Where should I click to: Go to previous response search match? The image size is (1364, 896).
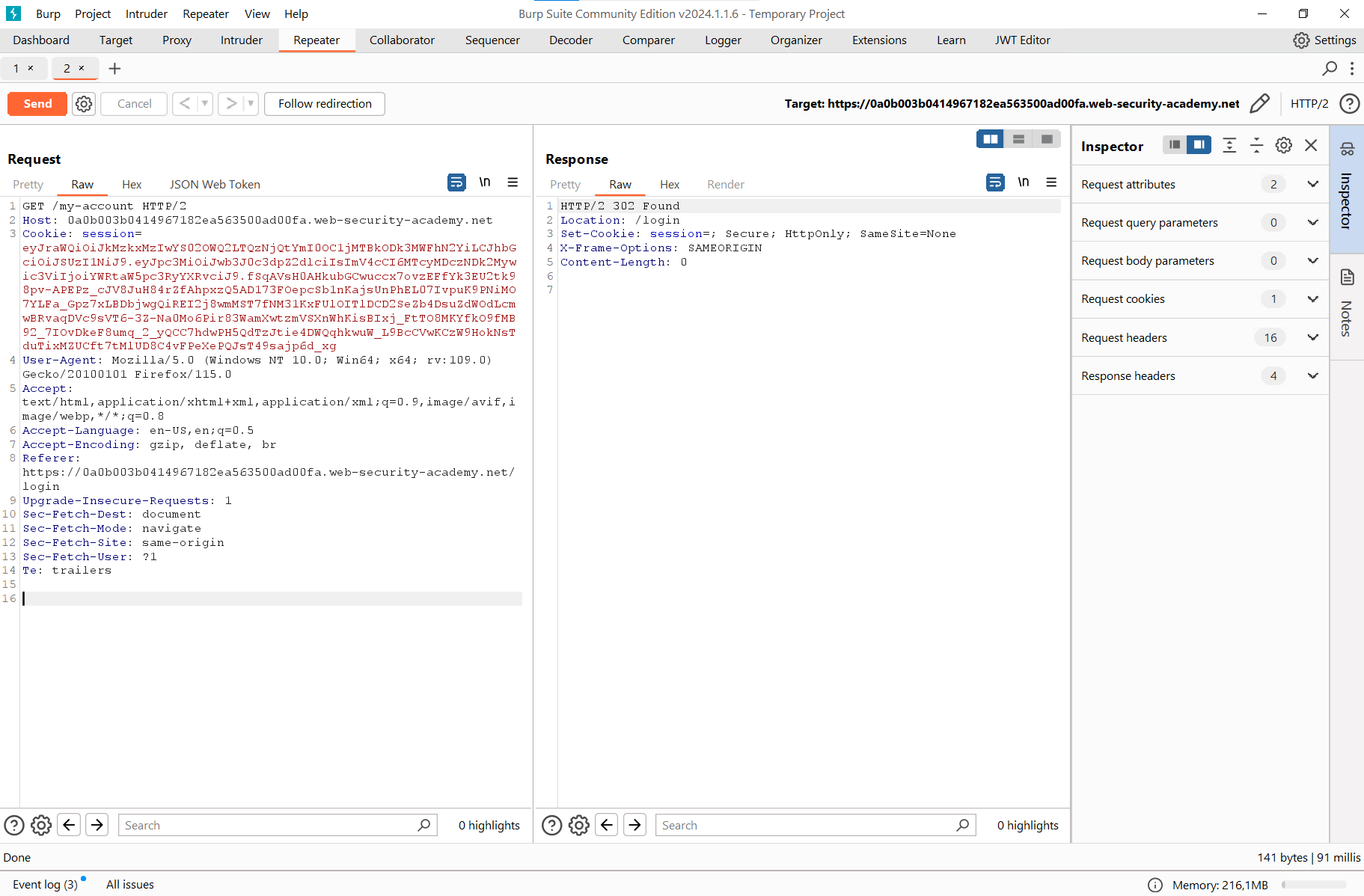[607, 825]
